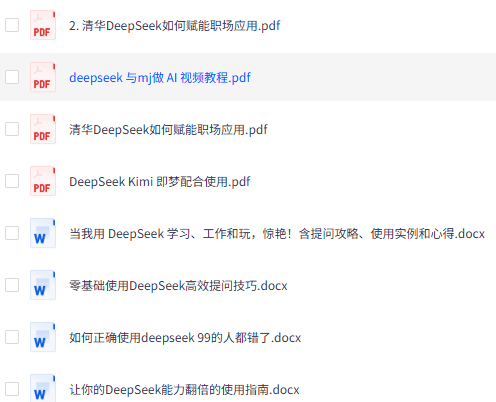Click Word icon for 零基础使用DeepSeek高效提问技巧.docx
The image size is (496, 402).
point(43,285)
